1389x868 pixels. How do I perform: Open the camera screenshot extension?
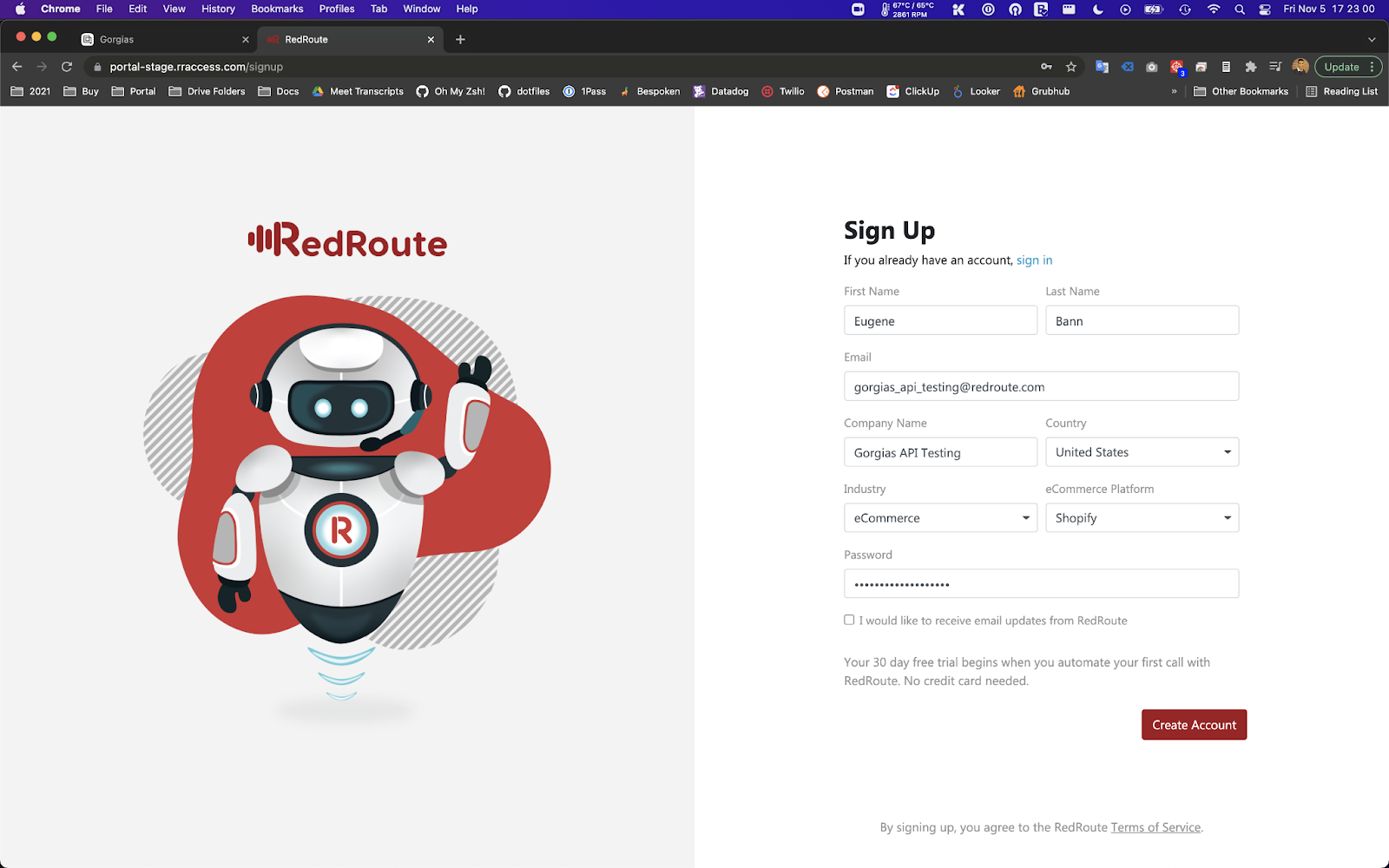coord(1152,67)
